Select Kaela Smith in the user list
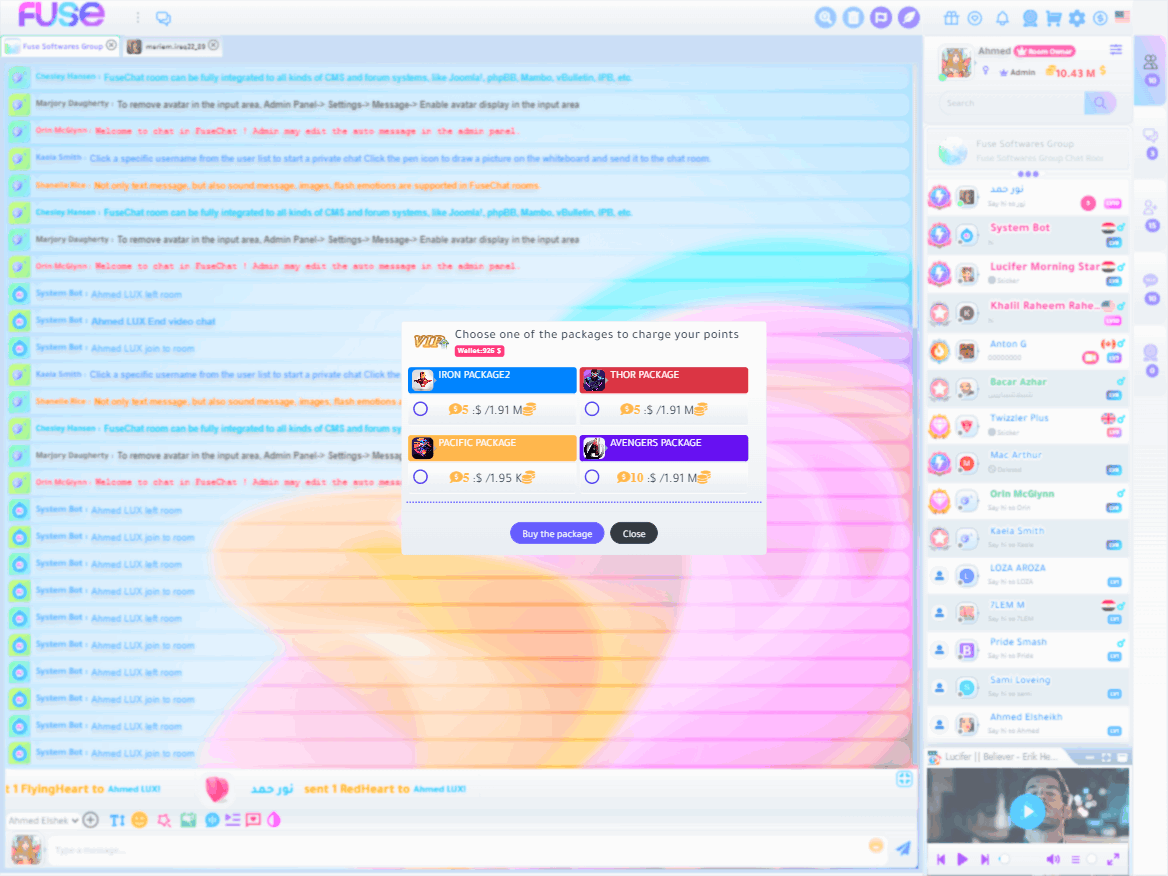The width and height of the screenshot is (1168, 876). pos(1027,537)
